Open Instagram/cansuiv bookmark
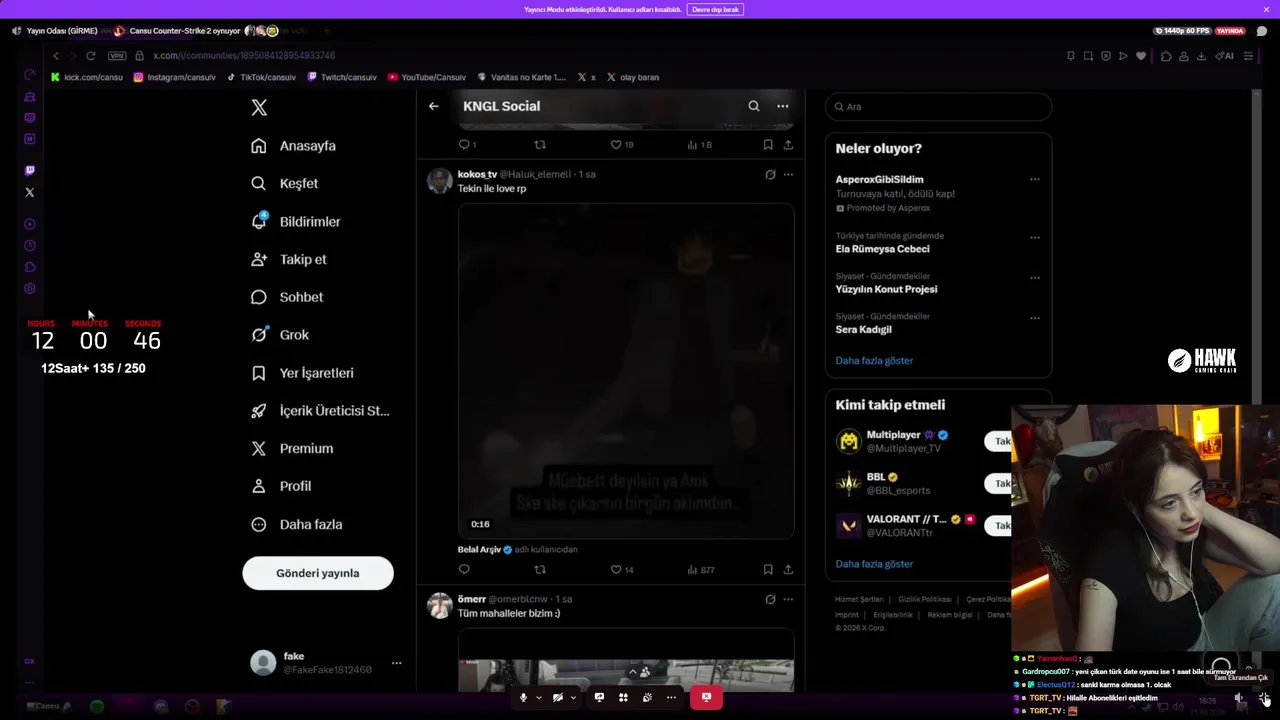 (174, 77)
